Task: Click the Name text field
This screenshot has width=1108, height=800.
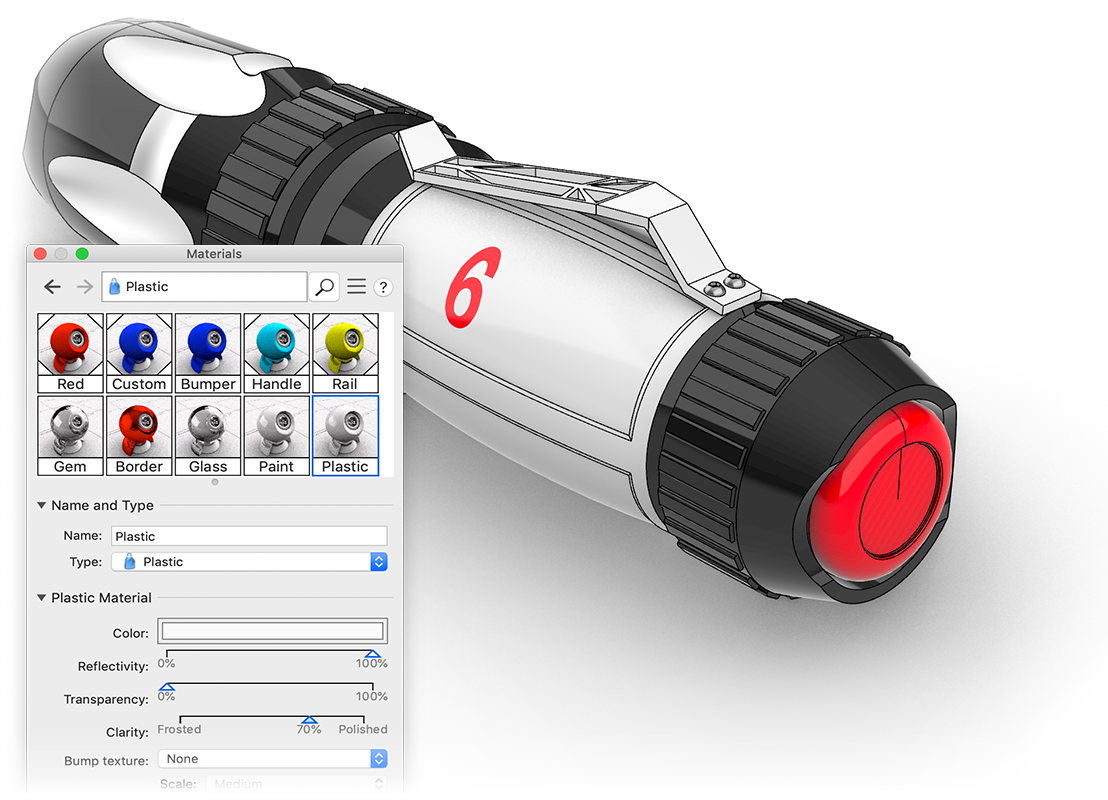Action: click(x=249, y=536)
